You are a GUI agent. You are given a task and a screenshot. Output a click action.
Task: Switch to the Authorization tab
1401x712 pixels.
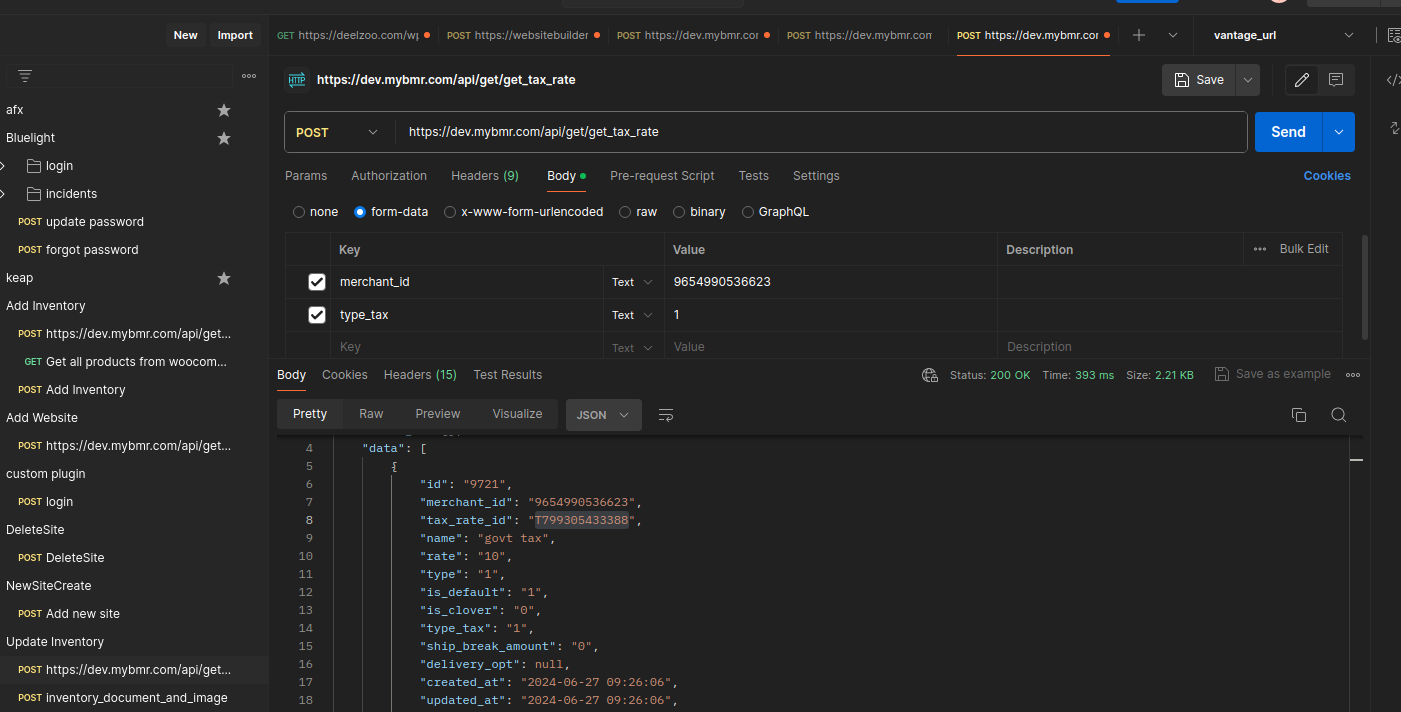coord(388,176)
